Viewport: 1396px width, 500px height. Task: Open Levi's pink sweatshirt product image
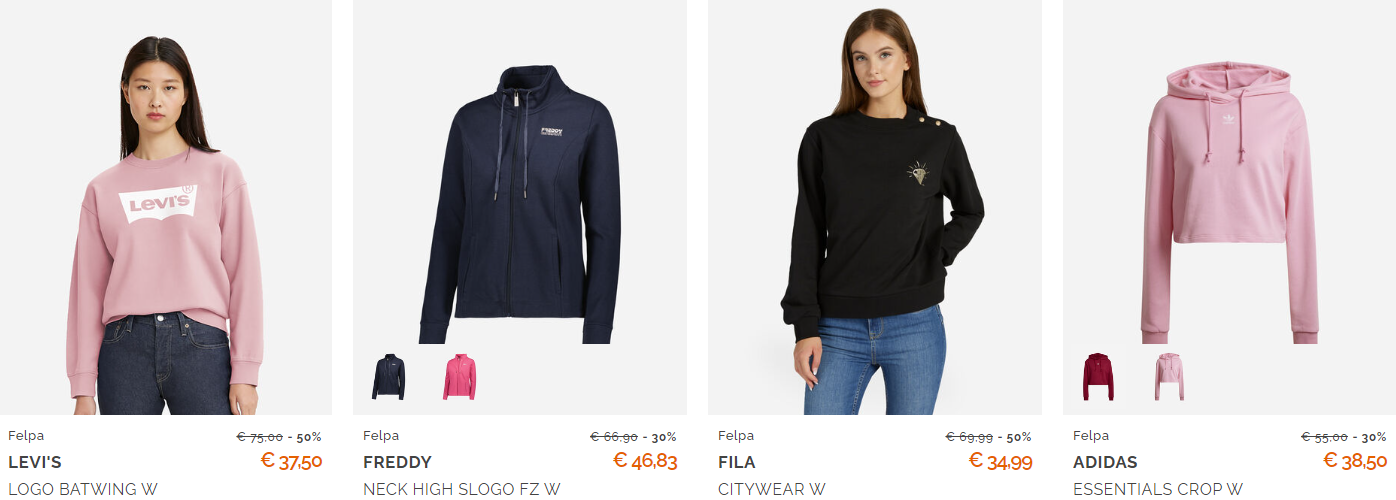point(165,207)
